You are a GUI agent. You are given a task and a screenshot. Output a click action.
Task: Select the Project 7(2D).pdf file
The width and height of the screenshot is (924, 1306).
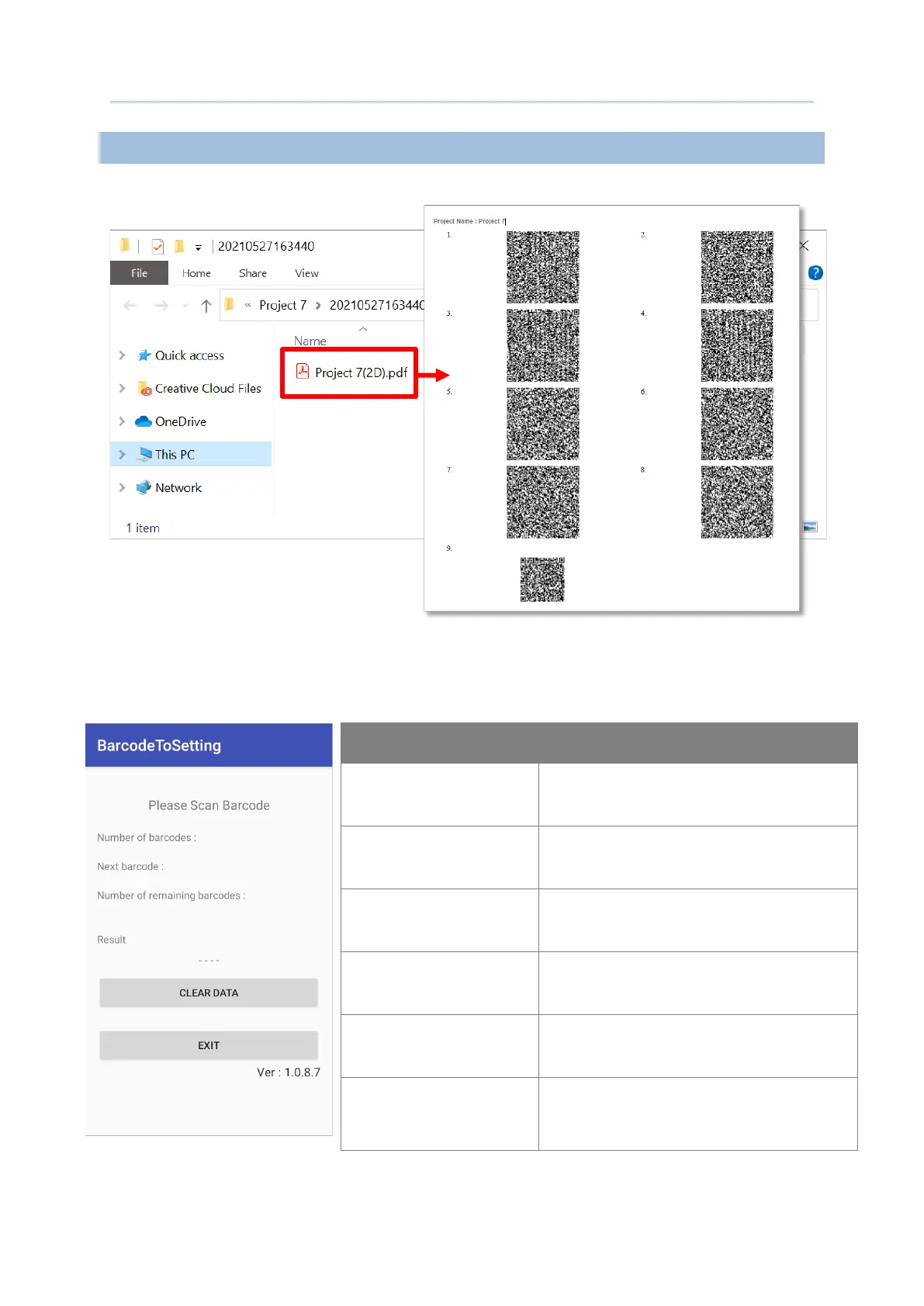(351, 372)
